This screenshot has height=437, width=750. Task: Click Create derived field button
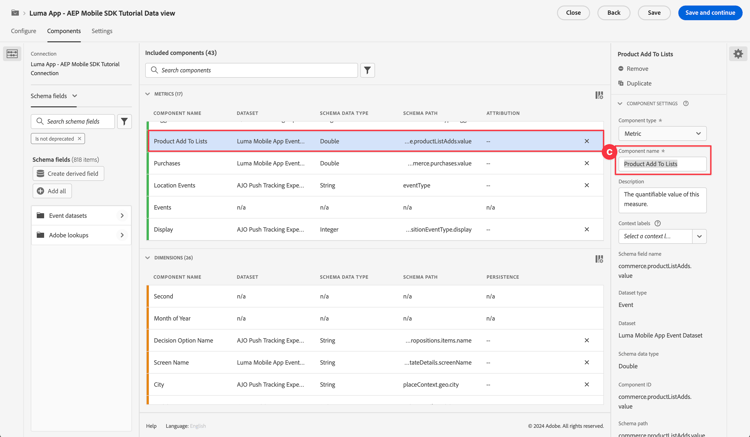[x=68, y=174]
